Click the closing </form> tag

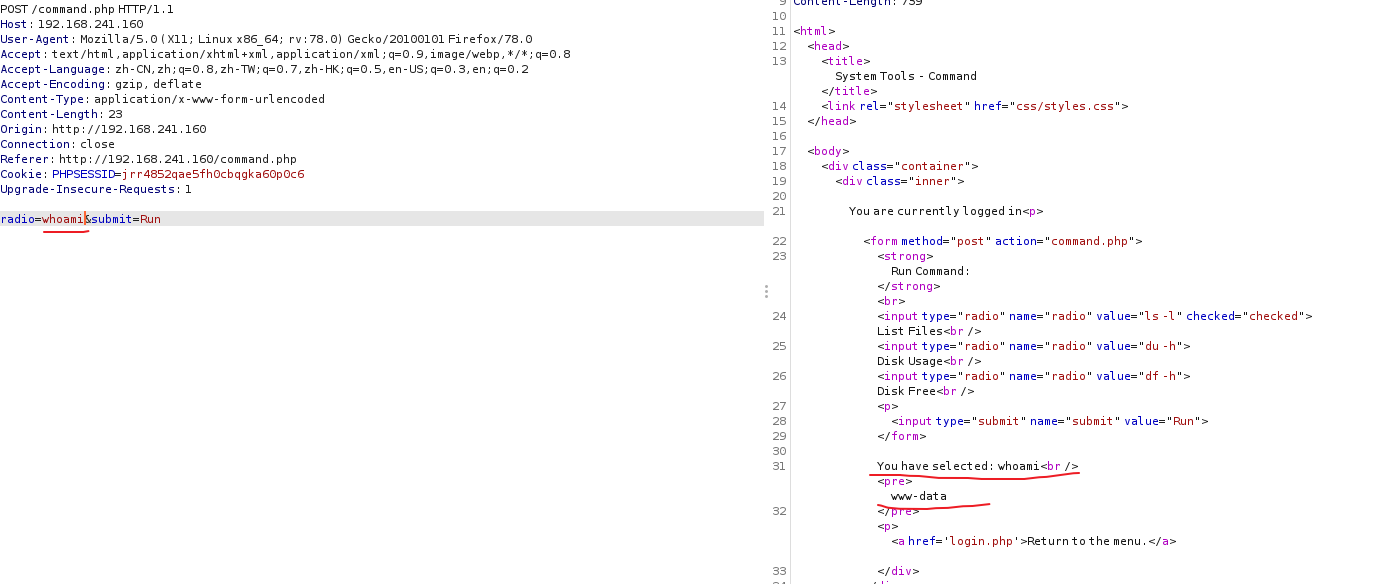[x=901, y=436]
